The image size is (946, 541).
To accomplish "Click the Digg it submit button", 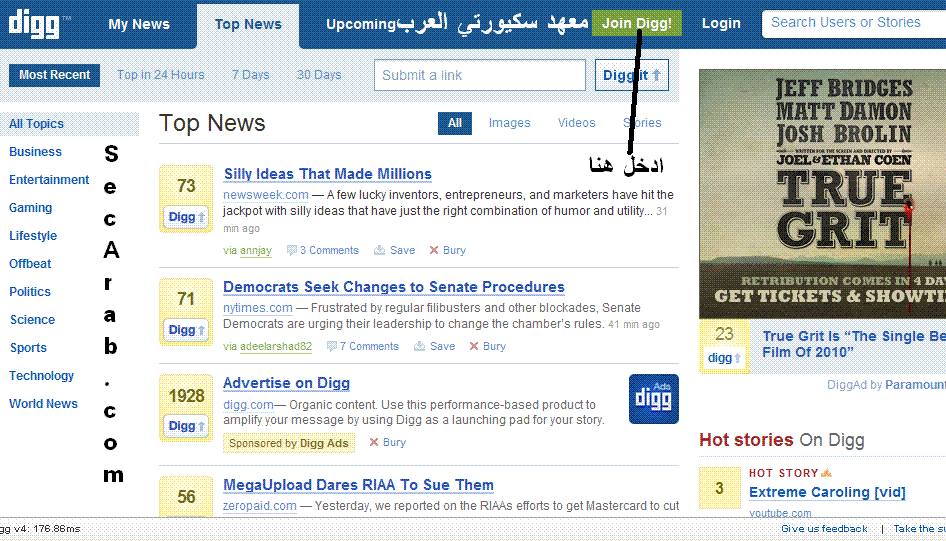I will click(632, 75).
